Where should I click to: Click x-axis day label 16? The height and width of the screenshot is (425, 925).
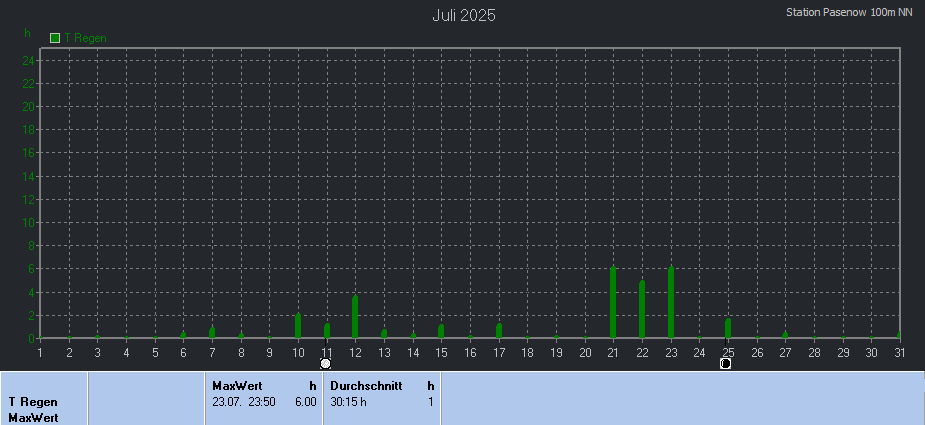coord(470,353)
